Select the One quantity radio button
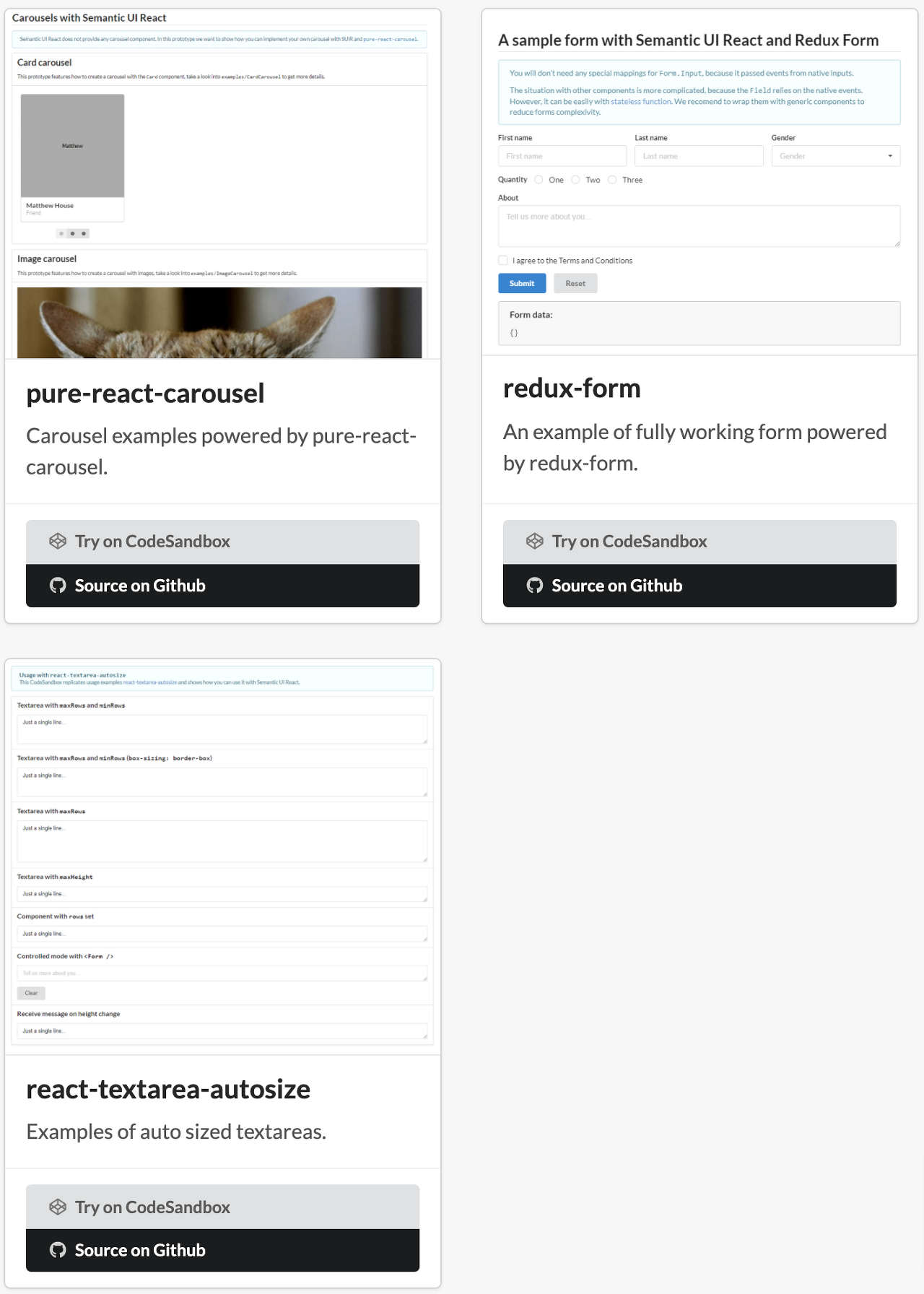The image size is (924, 1294). 539,180
